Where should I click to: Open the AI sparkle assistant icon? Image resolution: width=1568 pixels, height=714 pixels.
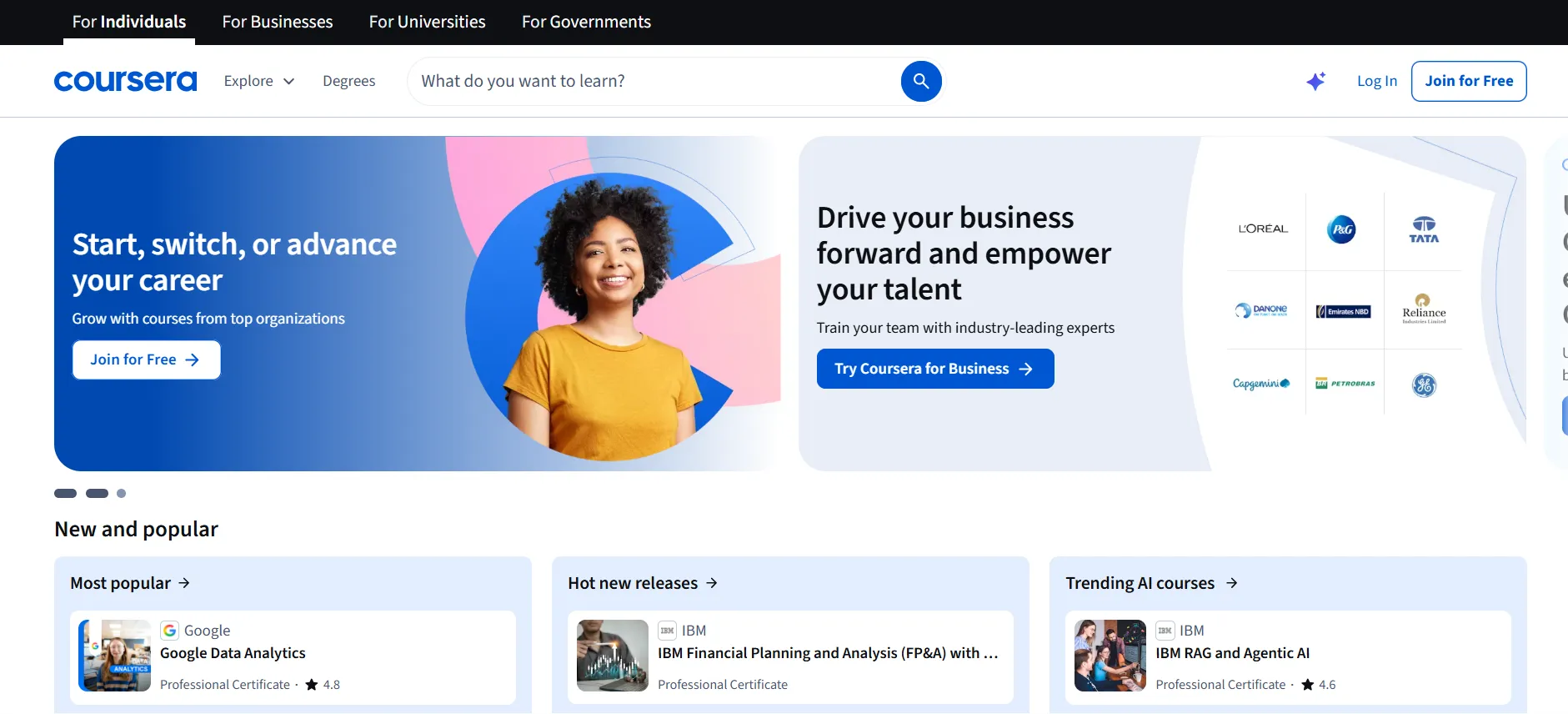1316,81
